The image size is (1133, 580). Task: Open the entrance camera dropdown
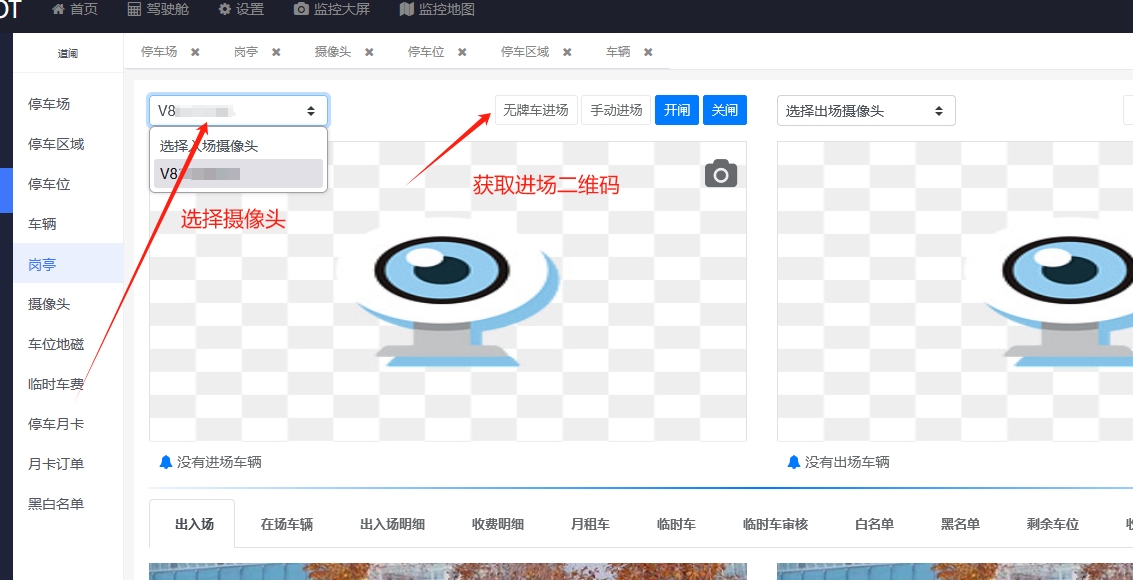click(x=238, y=111)
